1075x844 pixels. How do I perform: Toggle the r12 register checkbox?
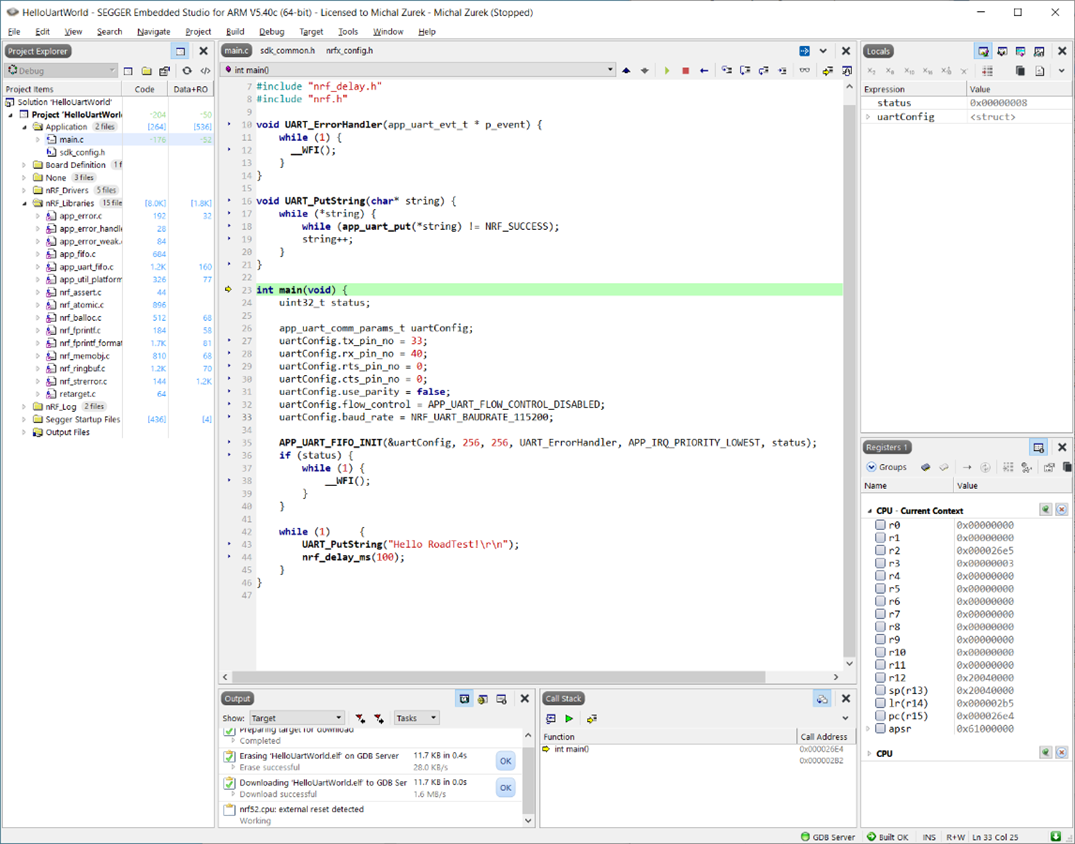pyautogui.click(x=881, y=678)
